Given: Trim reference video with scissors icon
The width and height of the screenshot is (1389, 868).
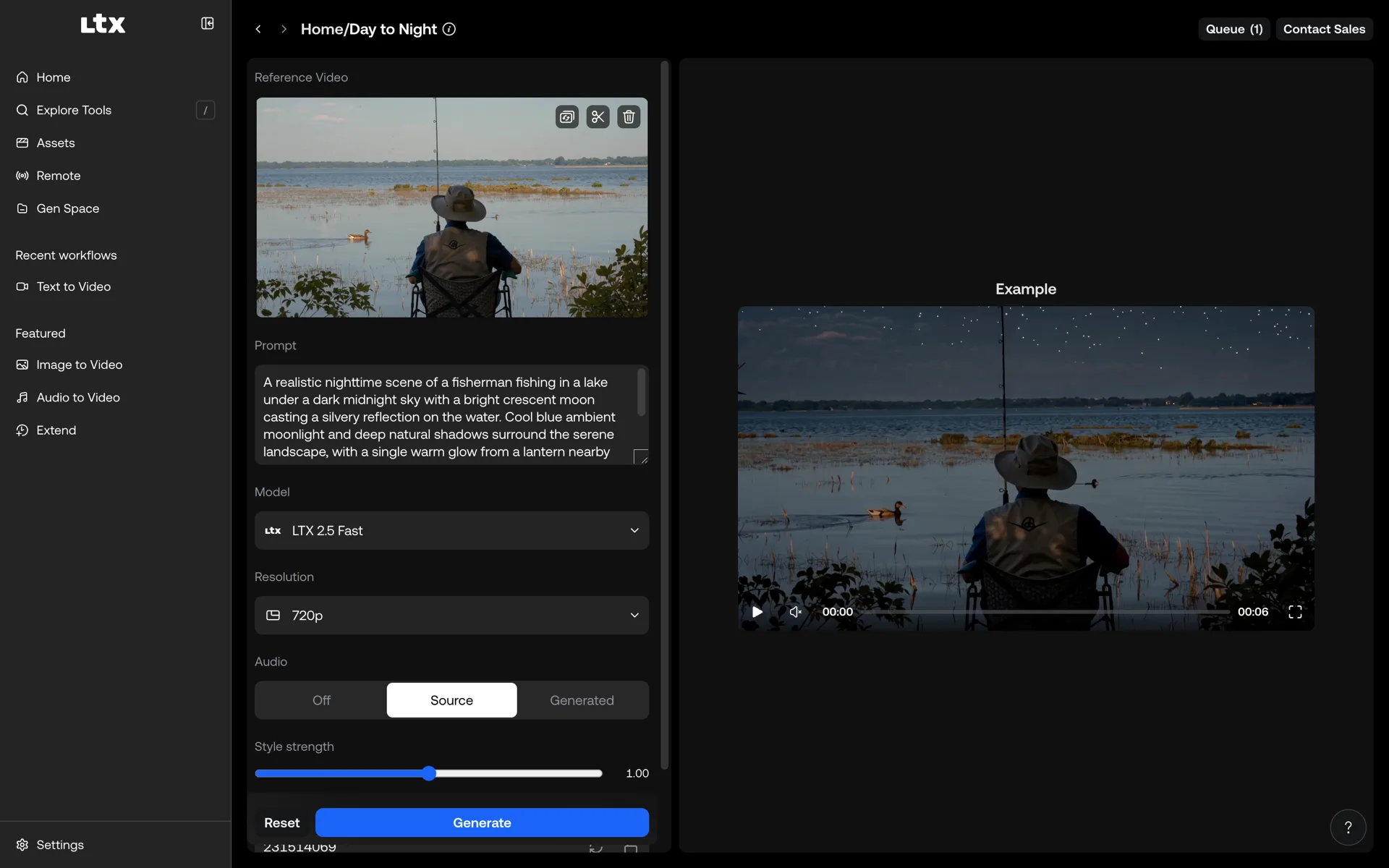Looking at the screenshot, I should tap(598, 116).
